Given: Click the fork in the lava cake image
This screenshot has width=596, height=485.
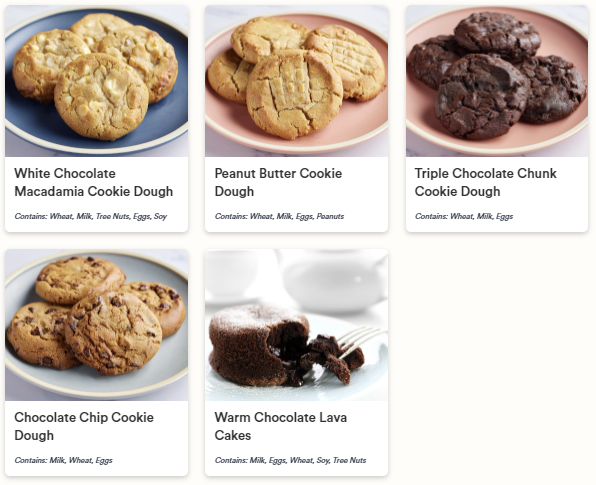Looking at the screenshot, I should [x=361, y=340].
